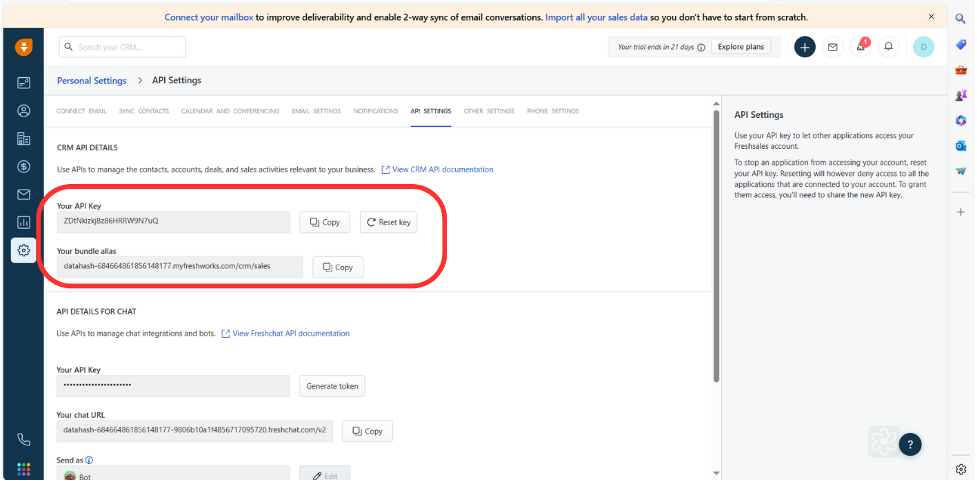Image resolution: width=977 pixels, height=481 pixels.
Task: Open the browser sidebar search icon
Action: [x=960, y=19]
